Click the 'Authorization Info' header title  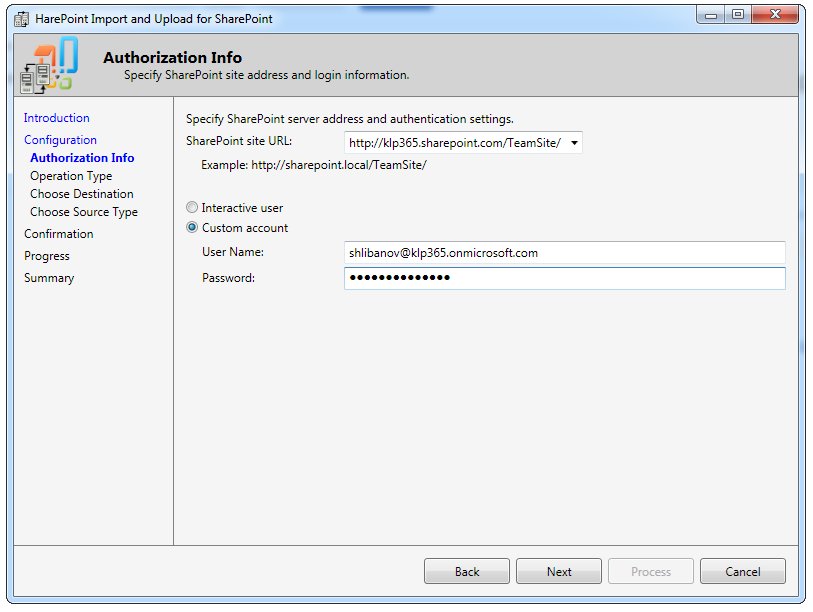173,58
